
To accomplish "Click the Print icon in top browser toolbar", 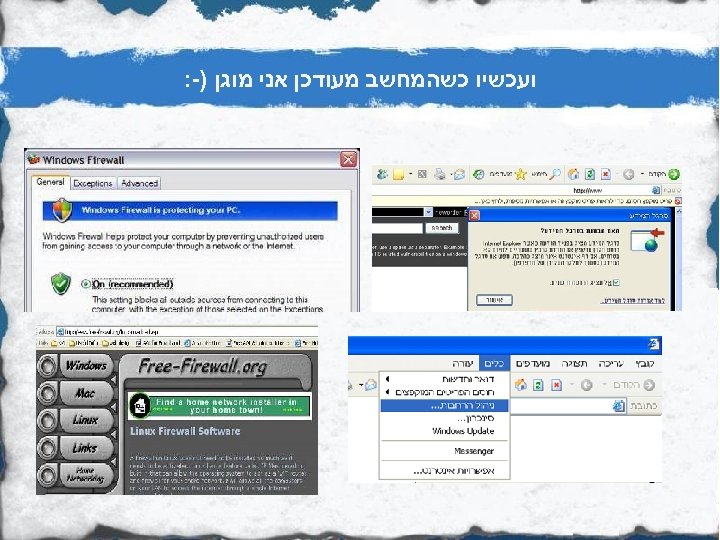I will point(439,174).
